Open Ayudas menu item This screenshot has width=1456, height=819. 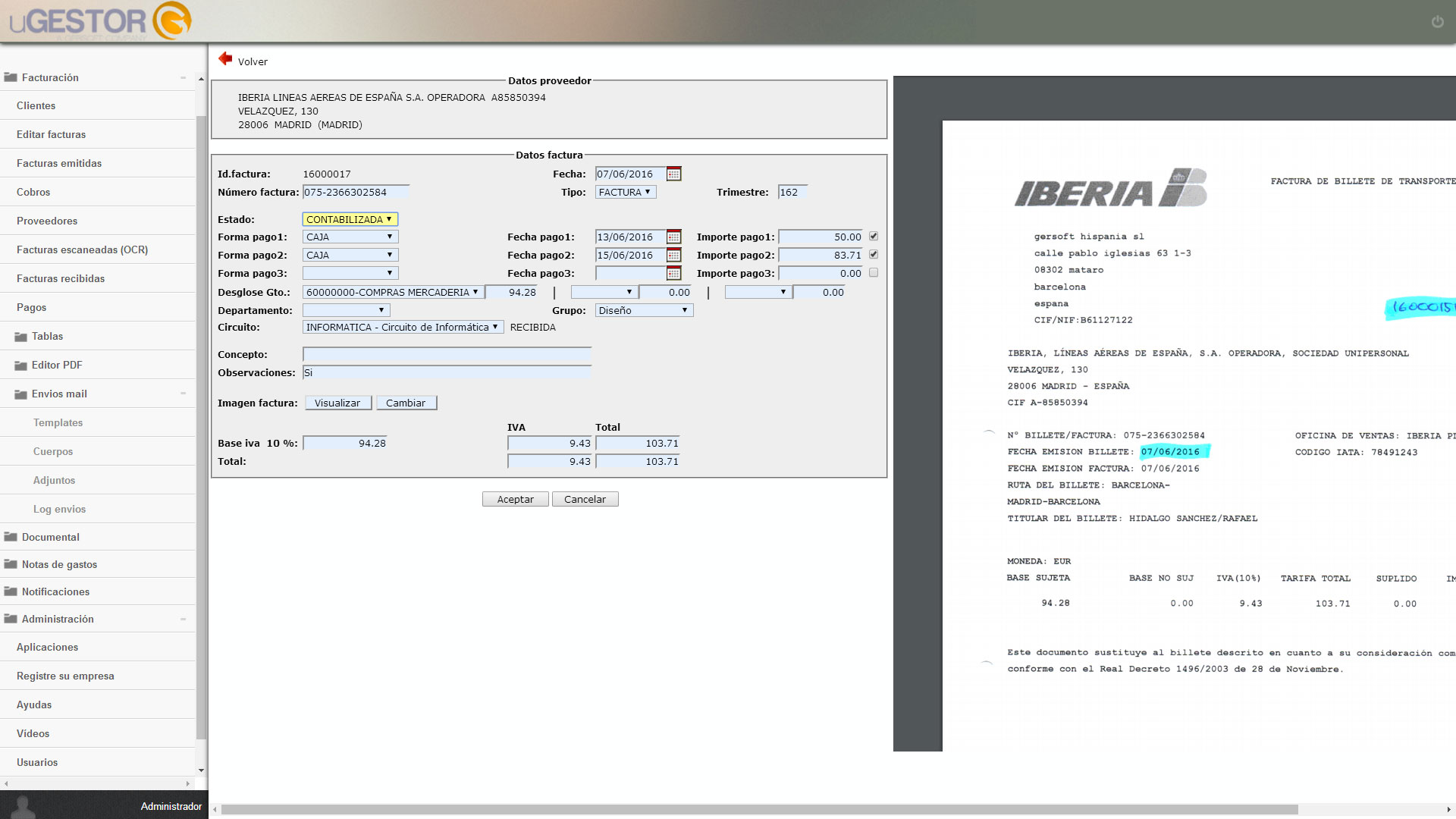[98, 704]
